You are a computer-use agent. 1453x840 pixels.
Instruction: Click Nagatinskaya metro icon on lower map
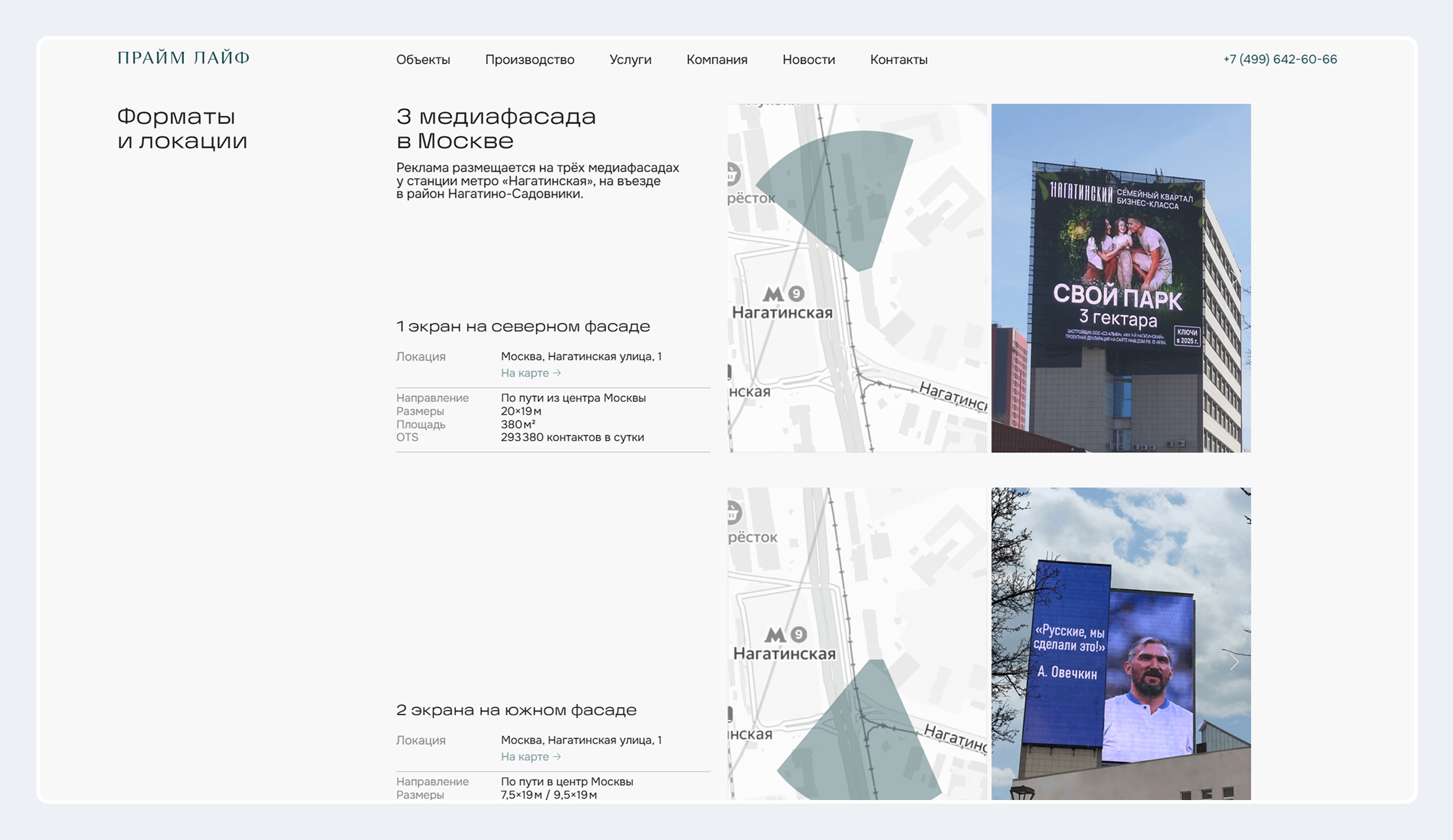[x=775, y=635]
